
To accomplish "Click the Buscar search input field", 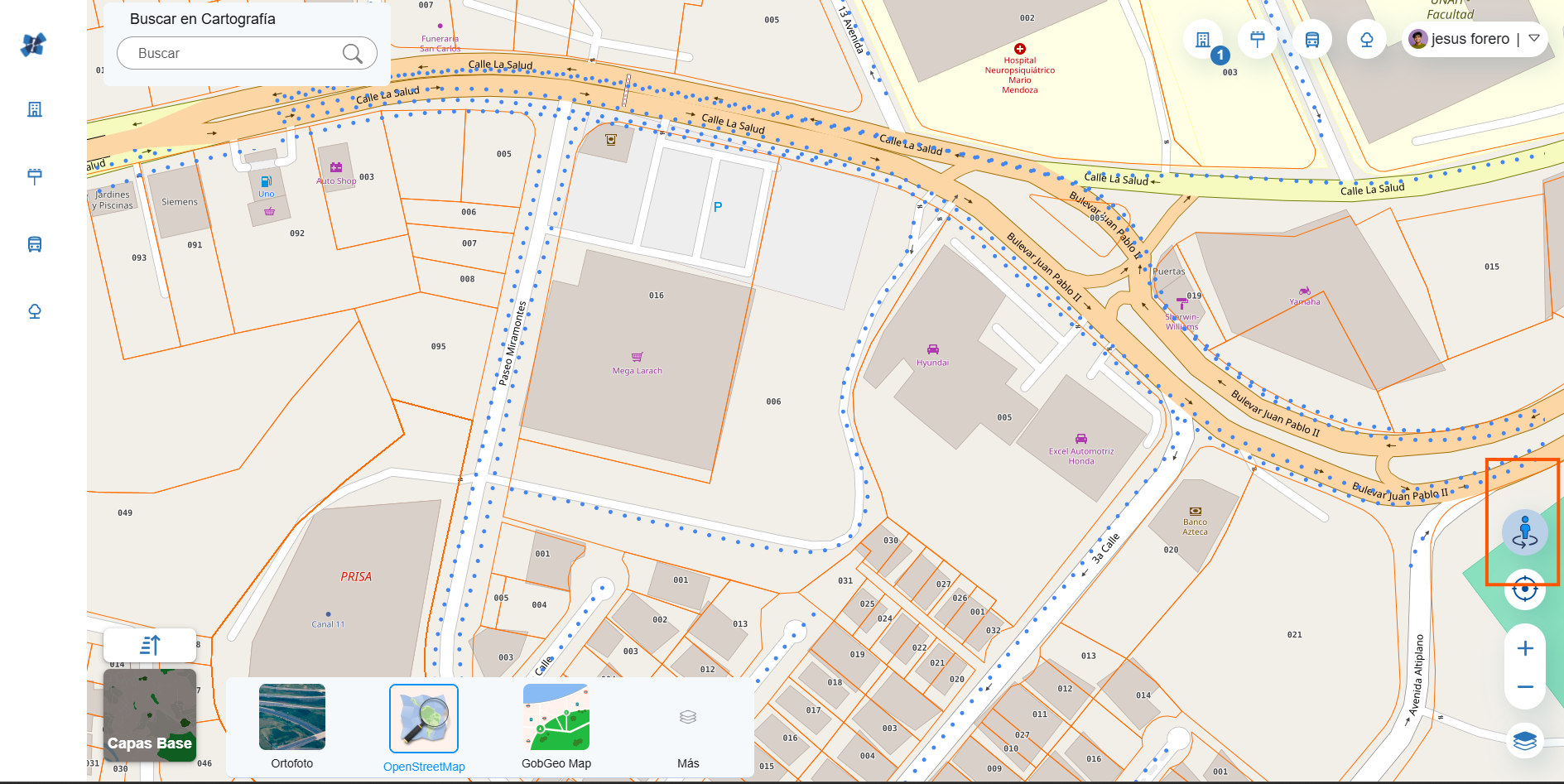I will [236, 54].
